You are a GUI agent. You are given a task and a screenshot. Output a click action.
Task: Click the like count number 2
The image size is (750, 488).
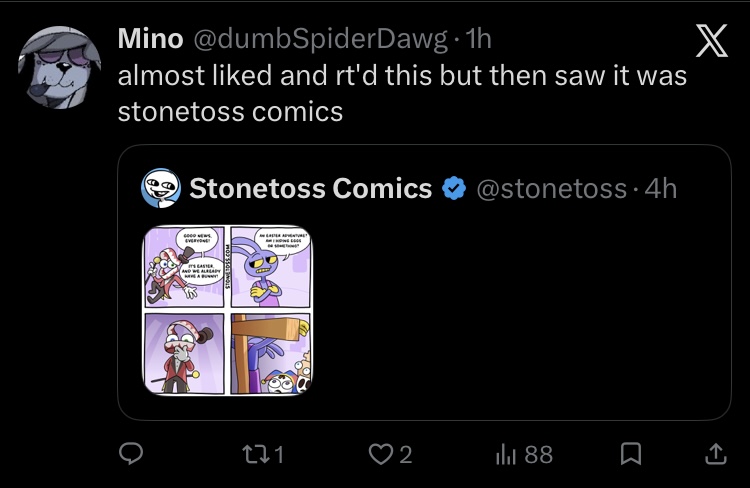(x=405, y=455)
